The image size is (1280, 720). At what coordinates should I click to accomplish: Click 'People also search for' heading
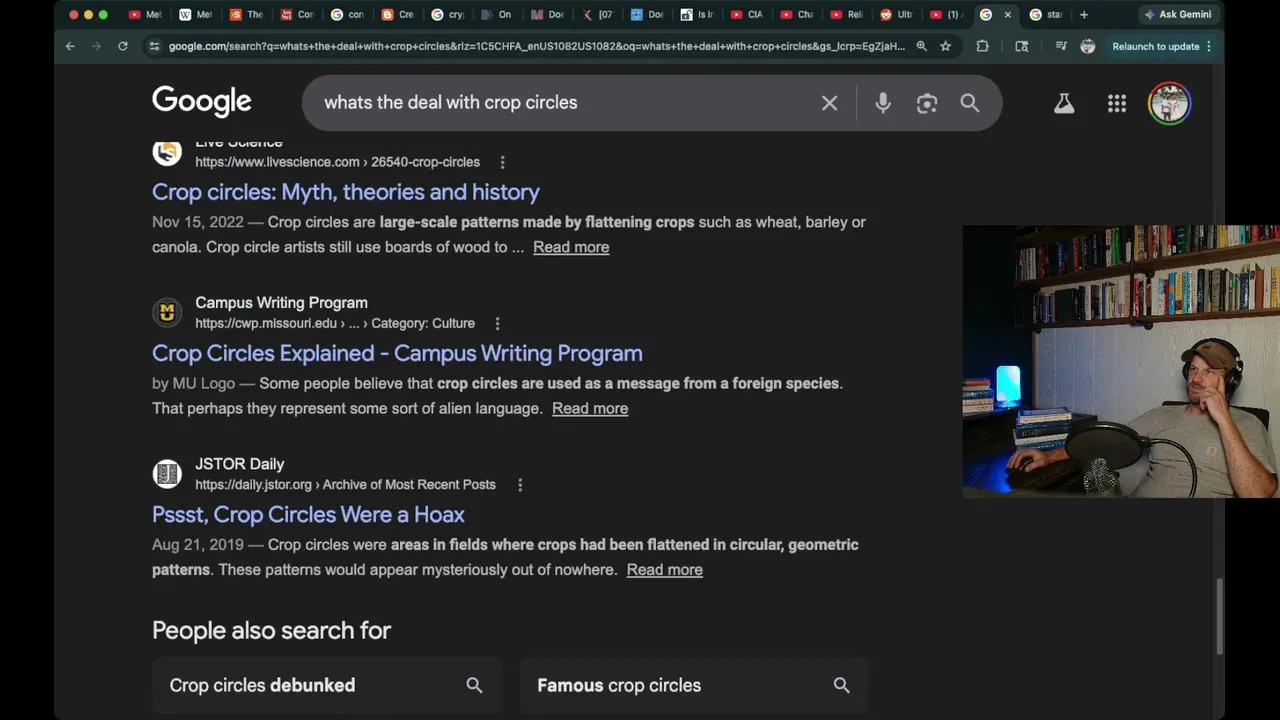pyautogui.click(x=271, y=630)
